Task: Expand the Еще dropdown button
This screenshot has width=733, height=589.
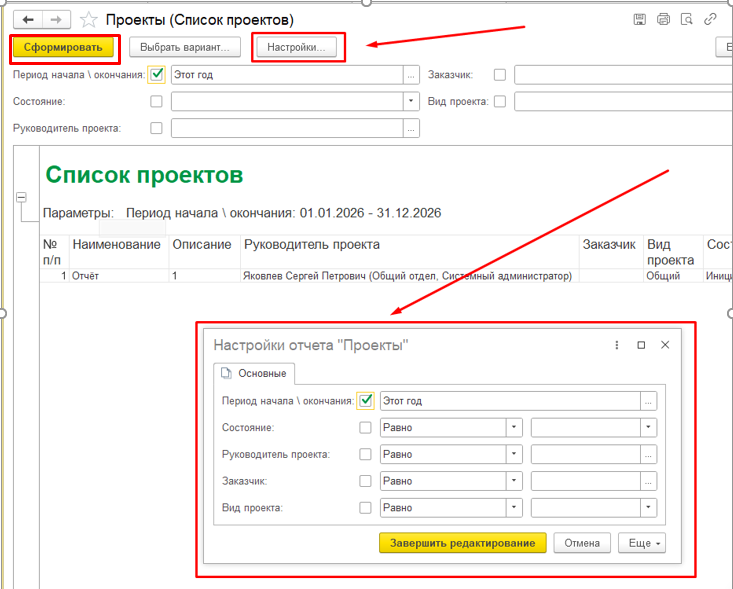Action: pos(642,543)
